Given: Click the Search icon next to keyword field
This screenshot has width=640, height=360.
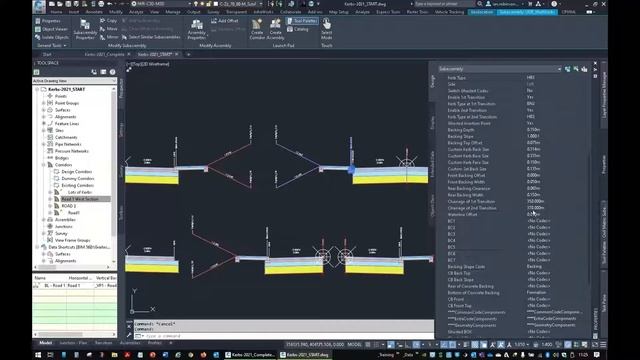Looking at the screenshot, I should pos(480,4).
